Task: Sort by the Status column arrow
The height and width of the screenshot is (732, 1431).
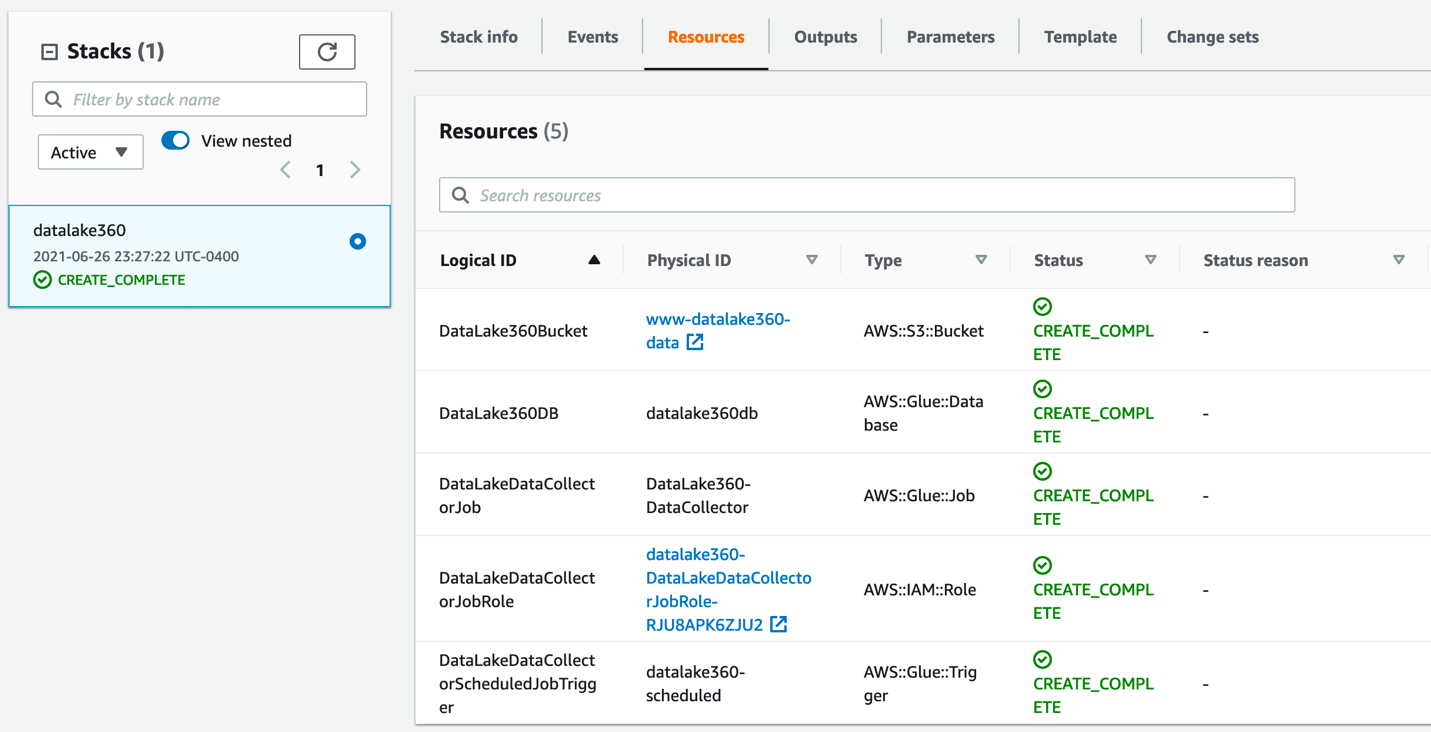Action: point(1151,260)
